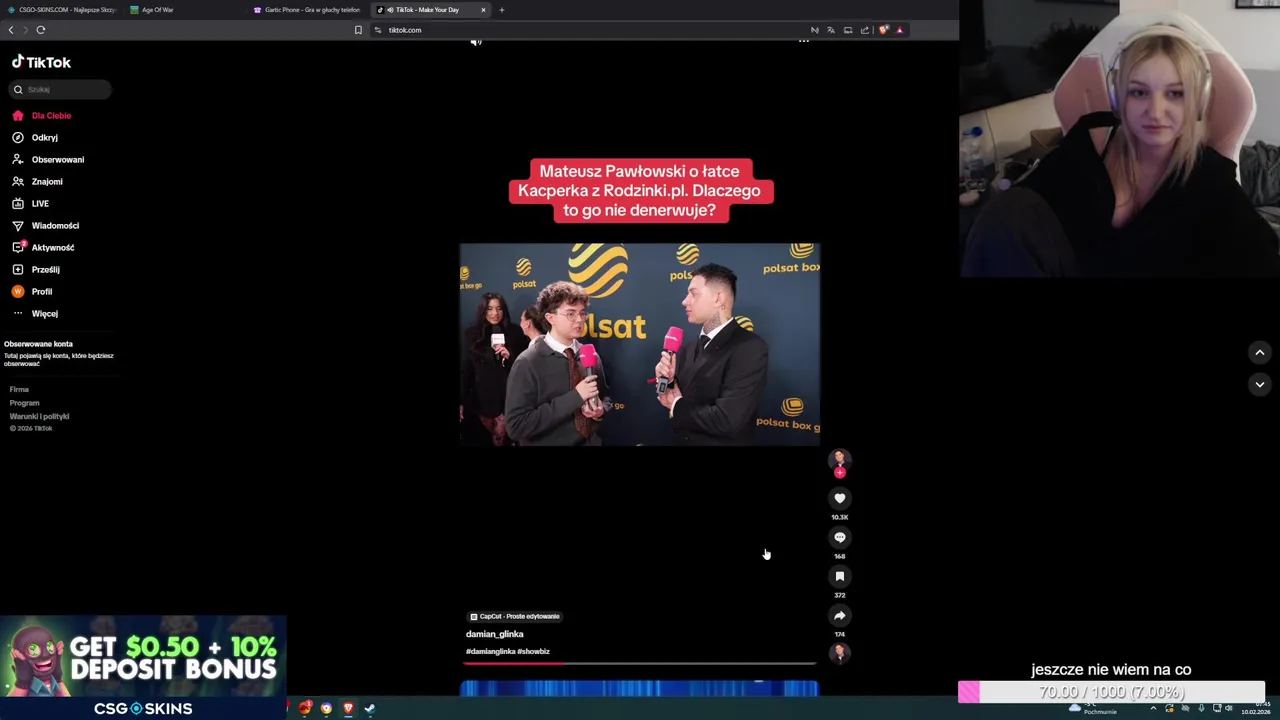Open Profil in the sidebar
The height and width of the screenshot is (720, 1280).
(x=32, y=291)
